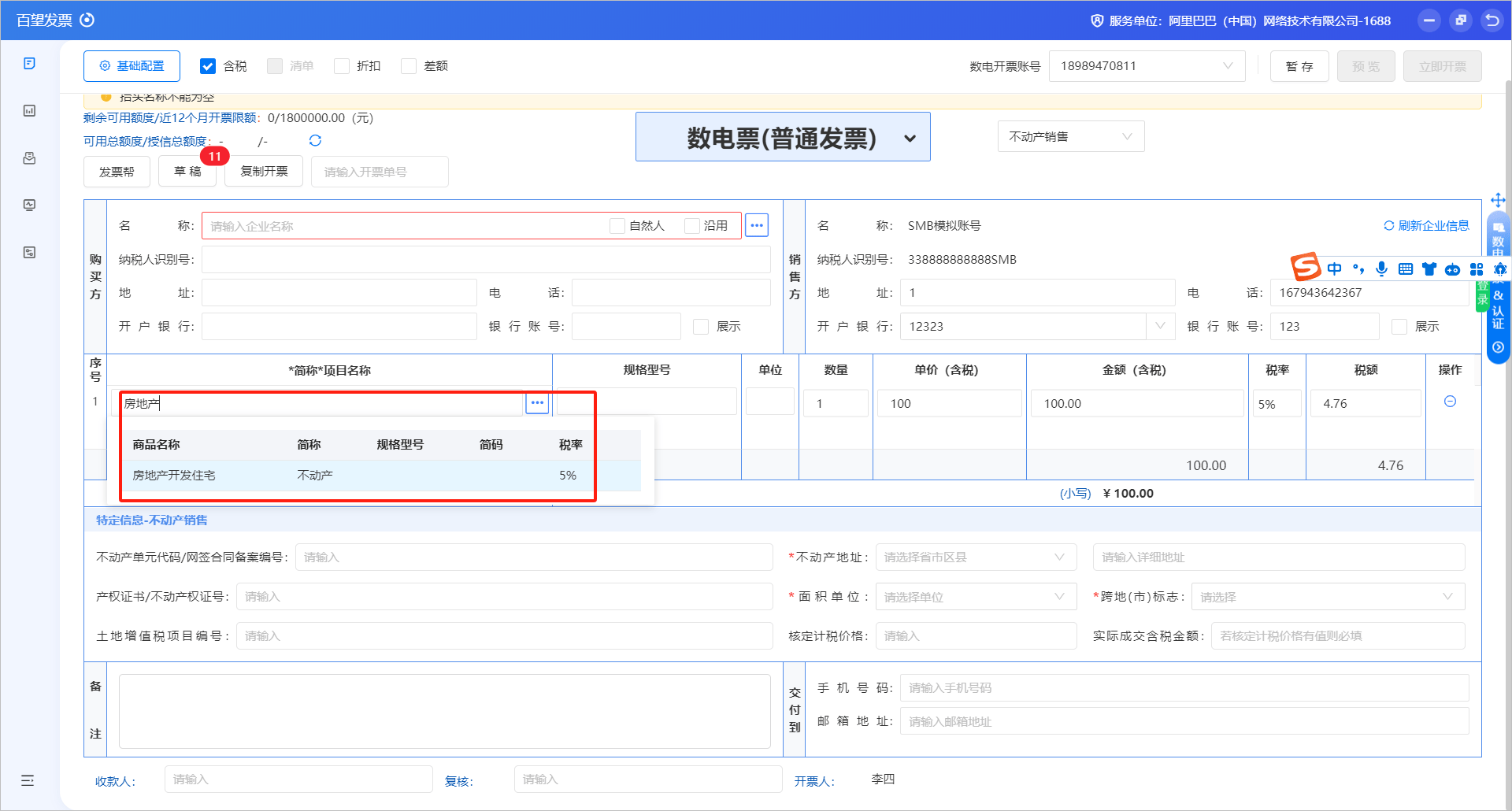The width and height of the screenshot is (1512, 811).
Task: Open buyer name lookup ellipsis button
Action: click(x=757, y=225)
